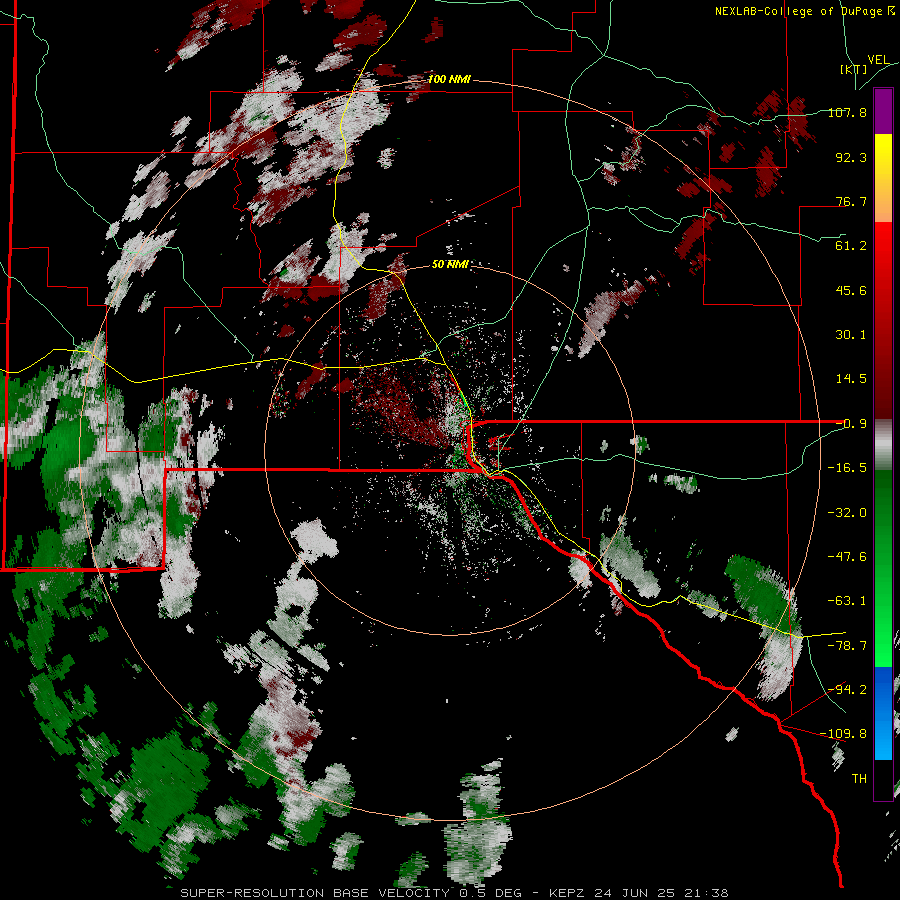Click the purple segment atop velocity color bar

pyautogui.click(x=883, y=111)
